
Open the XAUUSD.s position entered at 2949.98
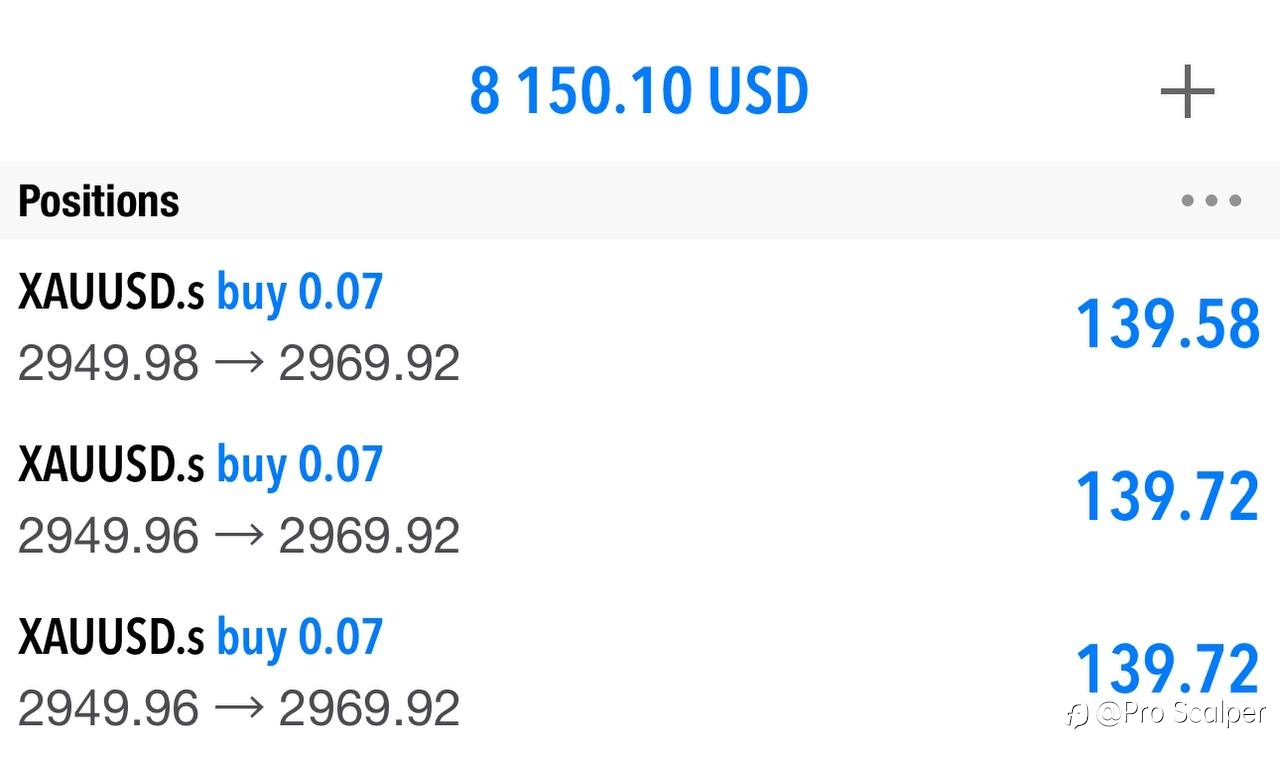click(x=640, y=326)
